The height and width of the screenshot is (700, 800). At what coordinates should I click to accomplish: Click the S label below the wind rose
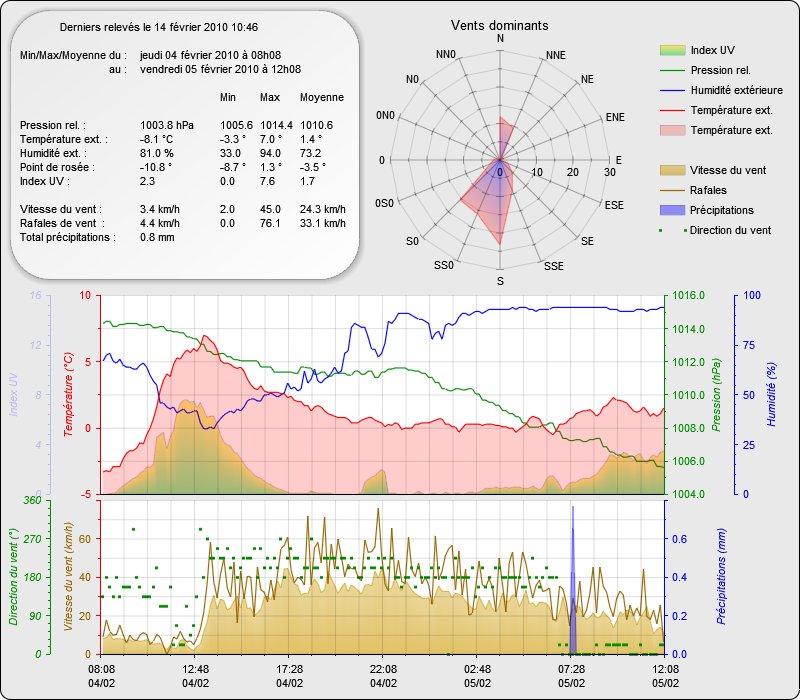click(x=500, y=281)
